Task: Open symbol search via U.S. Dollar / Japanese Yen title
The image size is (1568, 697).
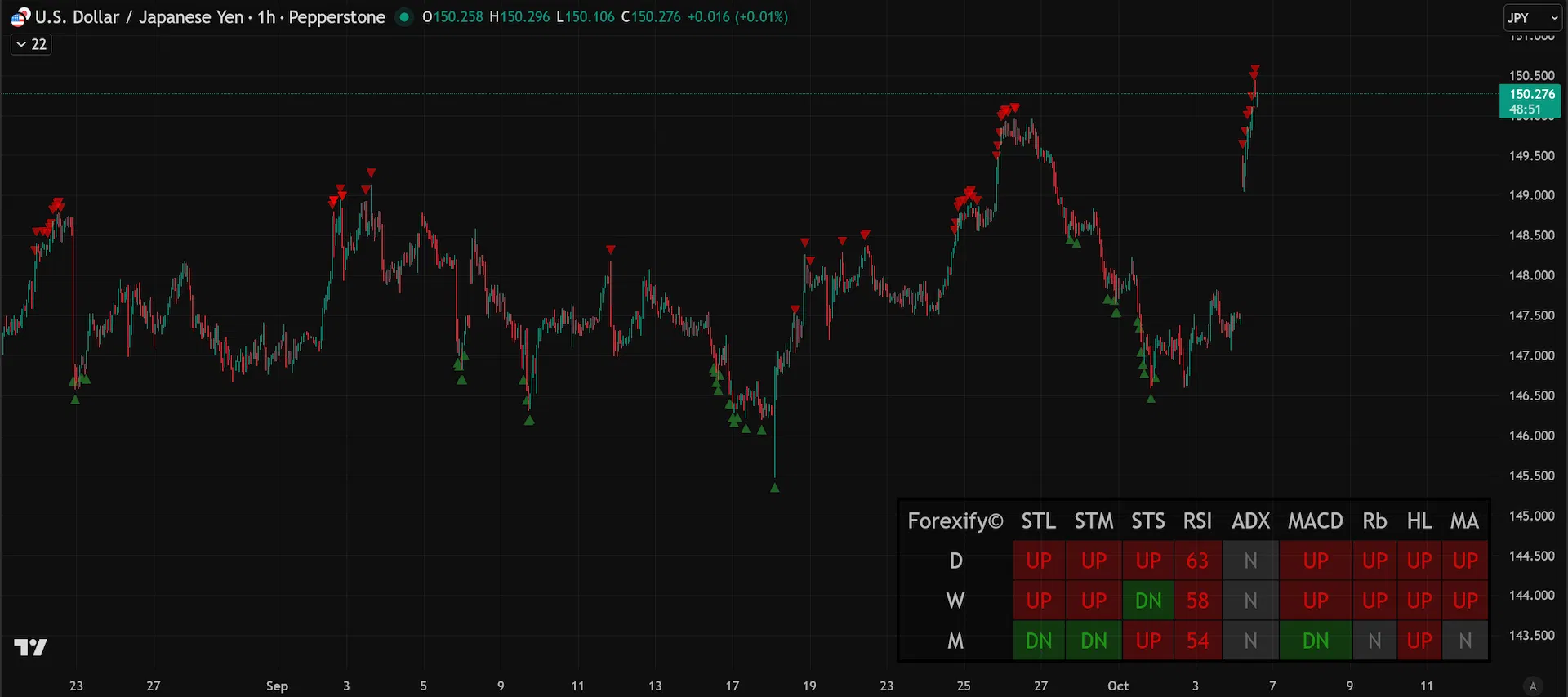Action: coord(139,17)
